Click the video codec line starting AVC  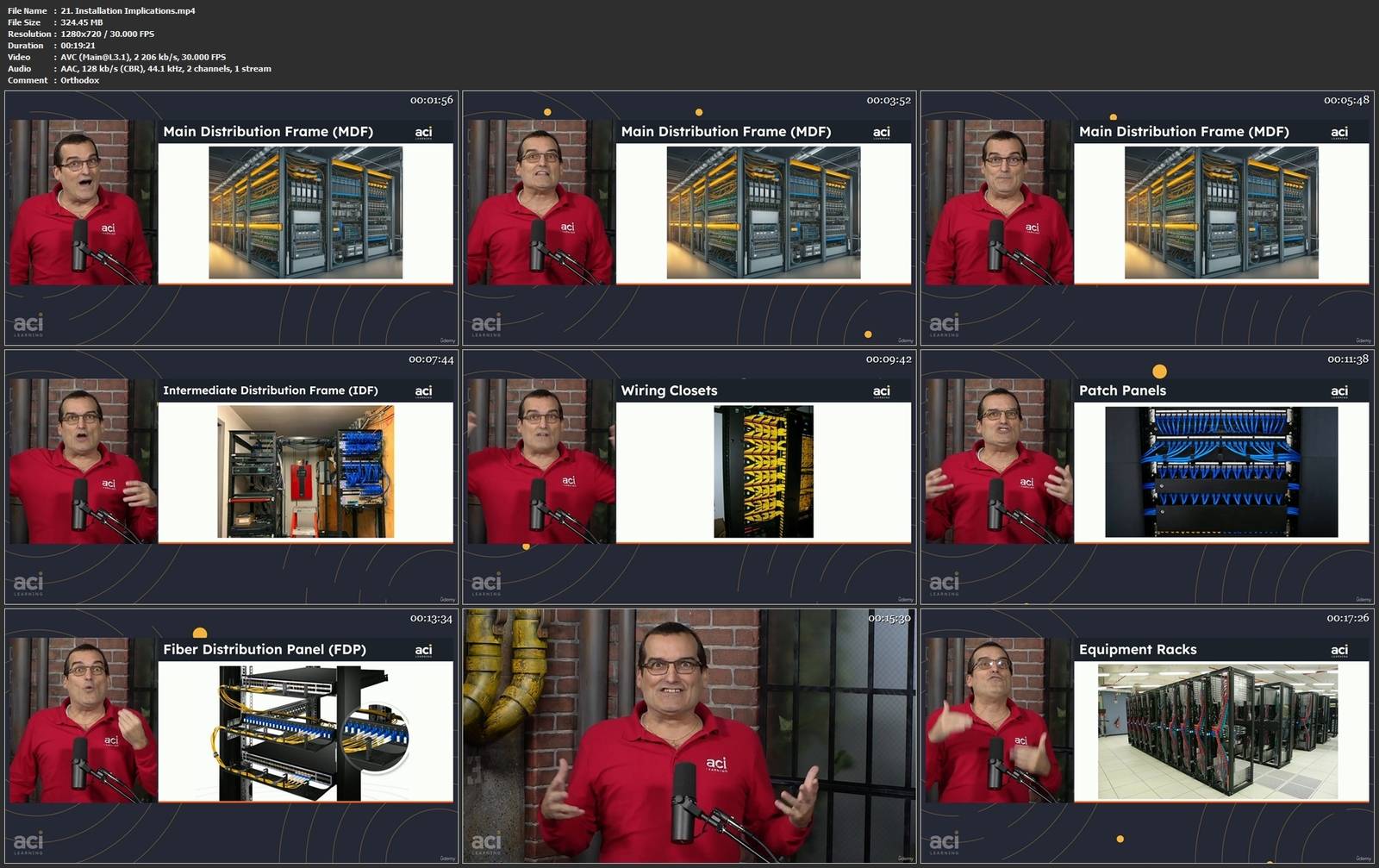[143, 57]
